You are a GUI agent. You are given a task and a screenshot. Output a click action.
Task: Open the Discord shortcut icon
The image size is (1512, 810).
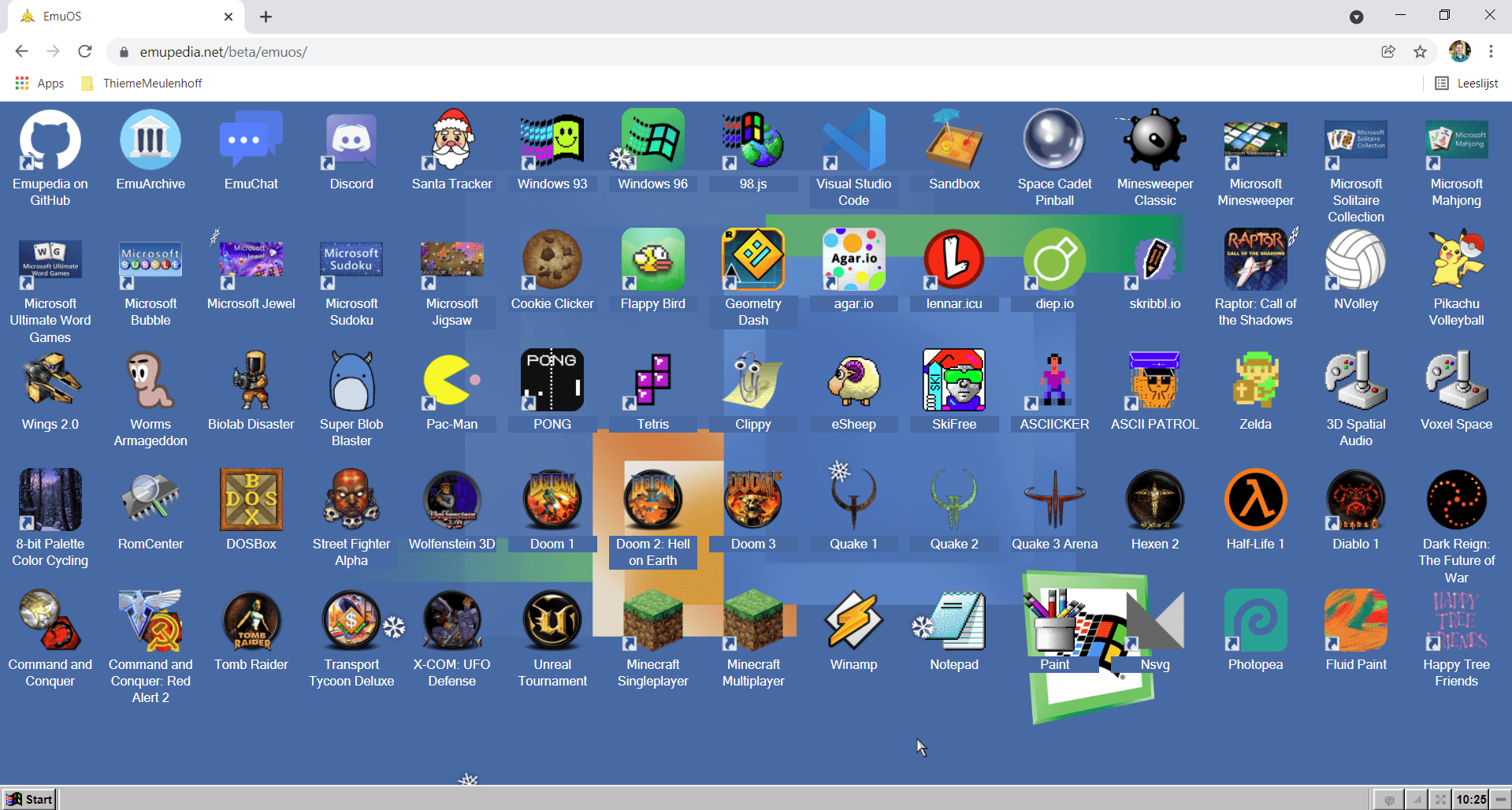351,142
